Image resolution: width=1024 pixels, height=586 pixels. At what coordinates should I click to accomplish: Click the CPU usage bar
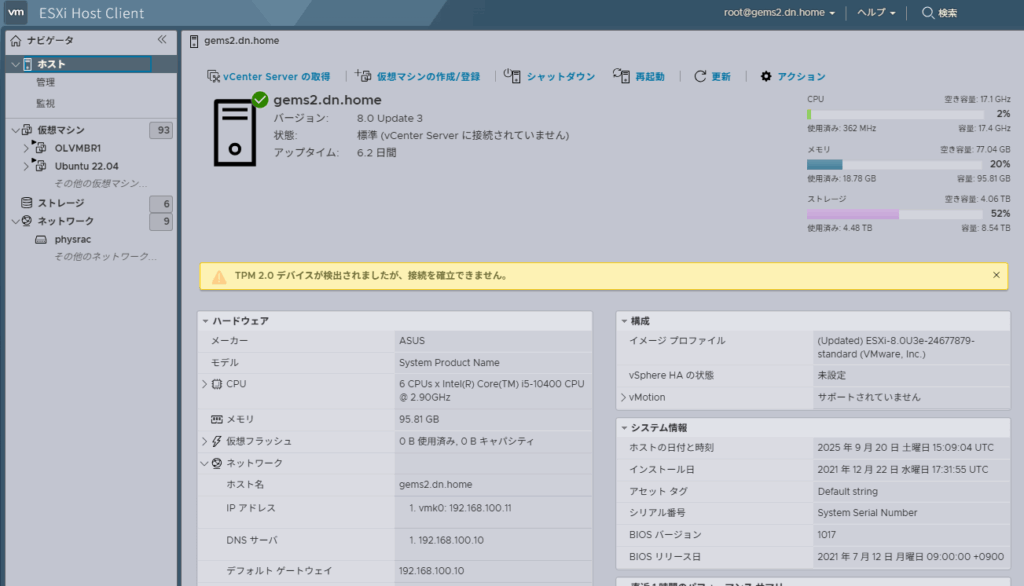(x=895, y=114)
